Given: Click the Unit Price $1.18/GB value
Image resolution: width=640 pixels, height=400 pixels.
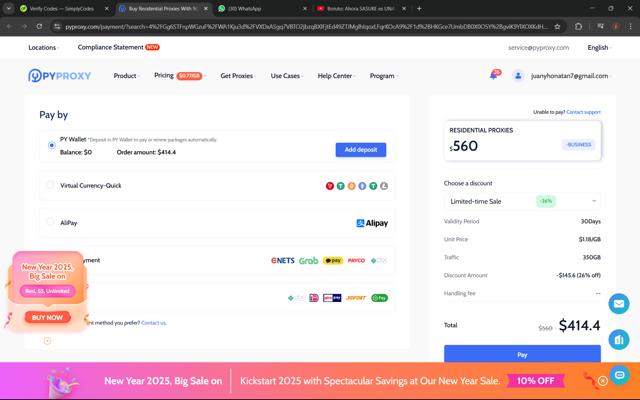Looking at the screenshot, I should pyautogui.click(x=589, y=240).
